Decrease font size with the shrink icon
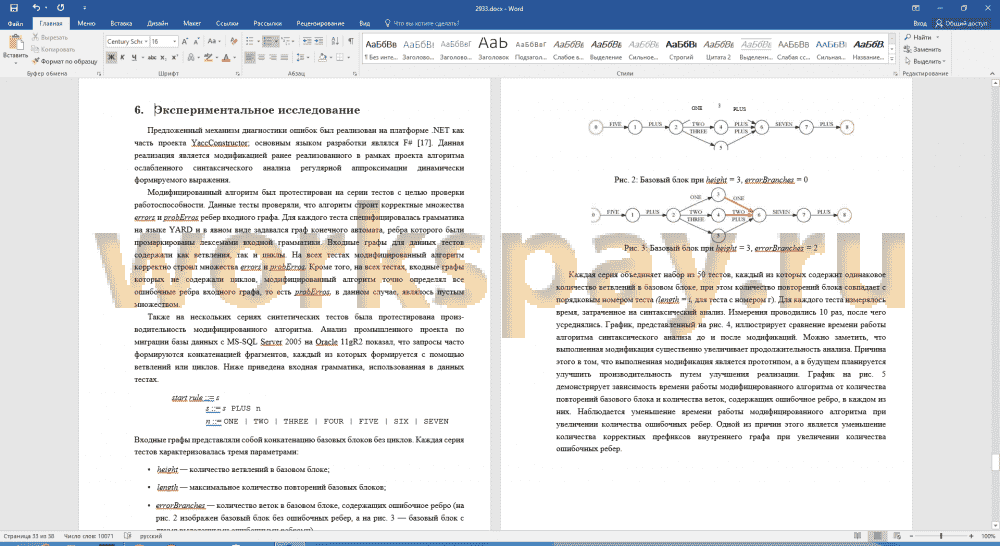Image resolution: width=1000 pixels, height=546 pixels. pos(196,41)
